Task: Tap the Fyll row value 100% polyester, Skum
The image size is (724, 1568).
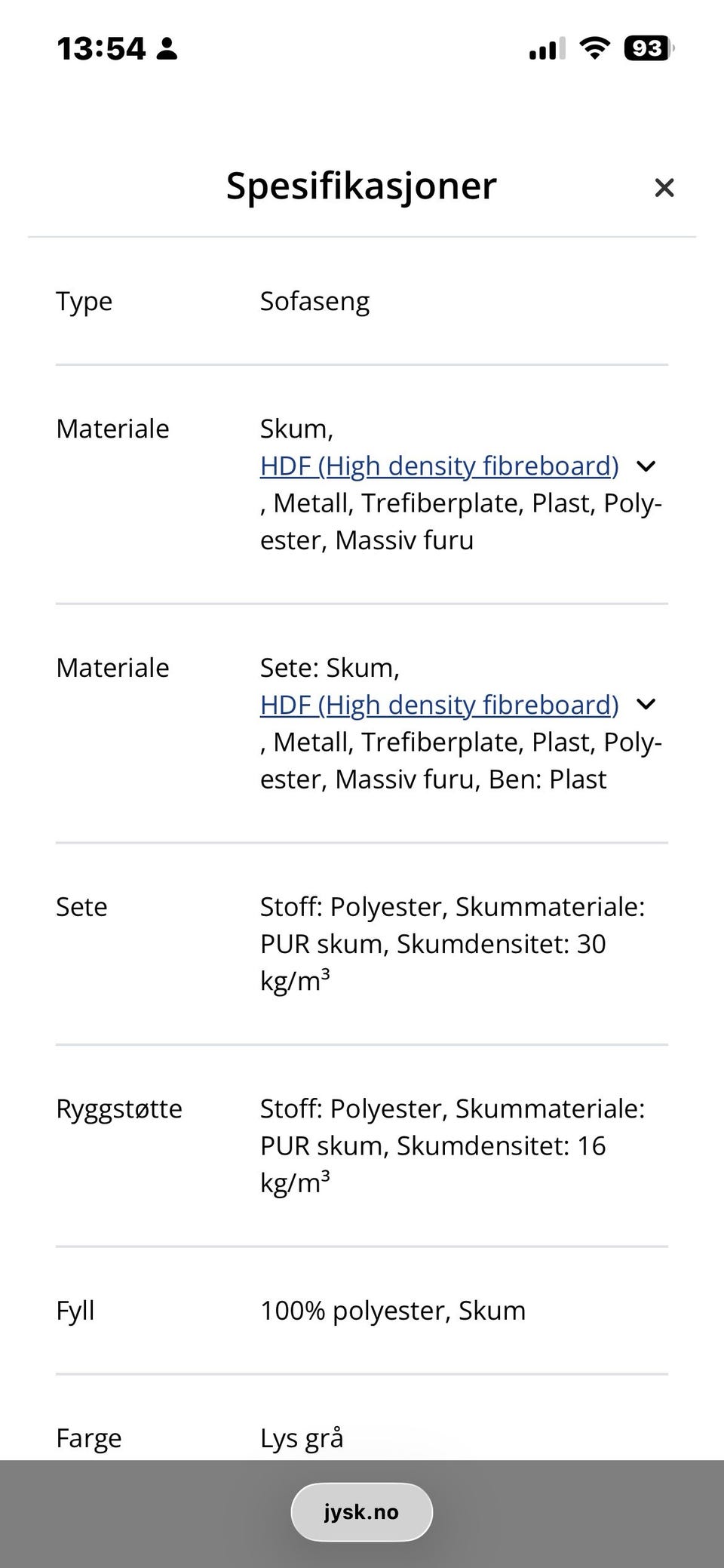Action: [x=393, y=1311]
